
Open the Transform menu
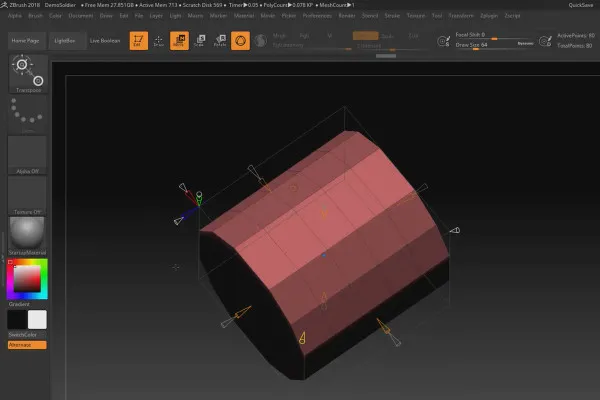461,16
